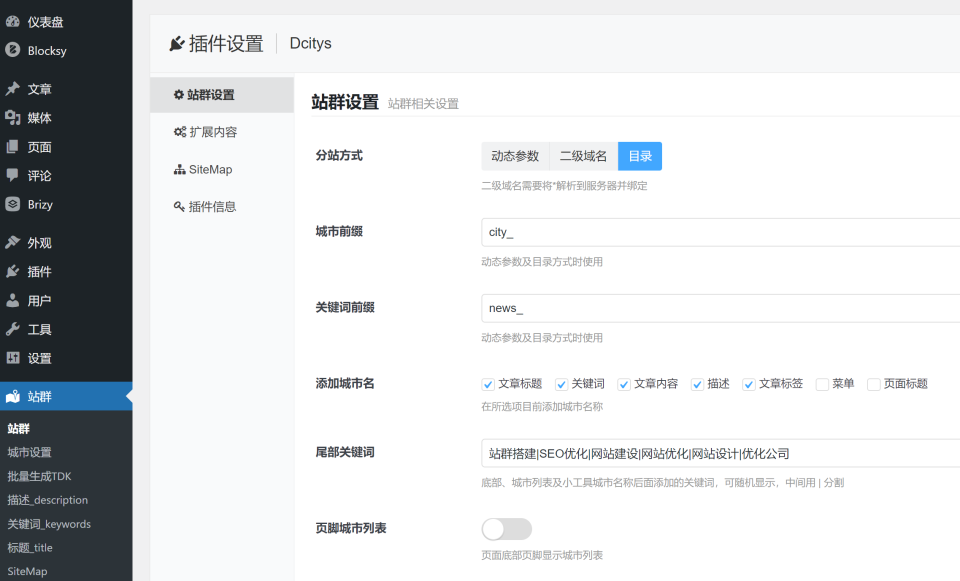
Task: Open Brizy via its sidebar icon
Action: [12, 204]
